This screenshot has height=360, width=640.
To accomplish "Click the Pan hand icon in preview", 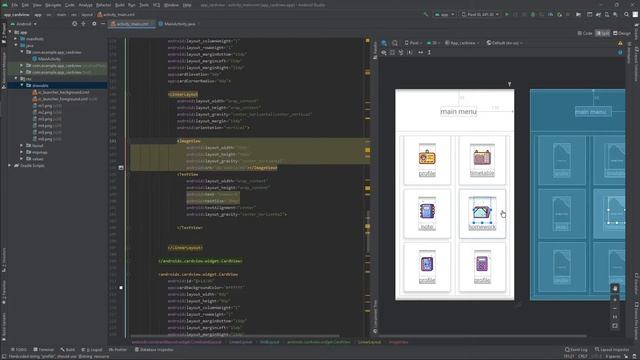I will 615,289.
